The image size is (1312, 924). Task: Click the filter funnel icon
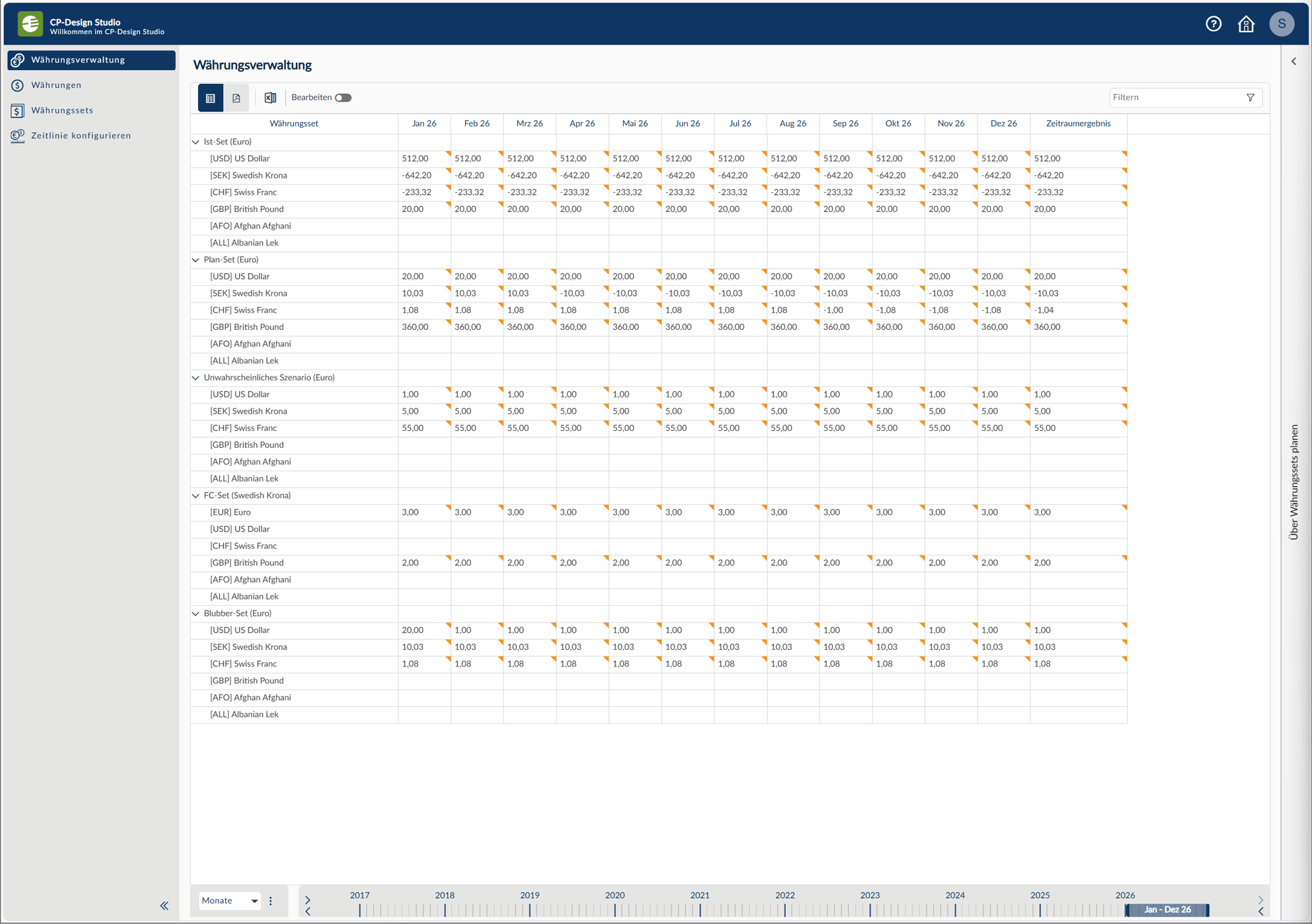(1250, 98)
